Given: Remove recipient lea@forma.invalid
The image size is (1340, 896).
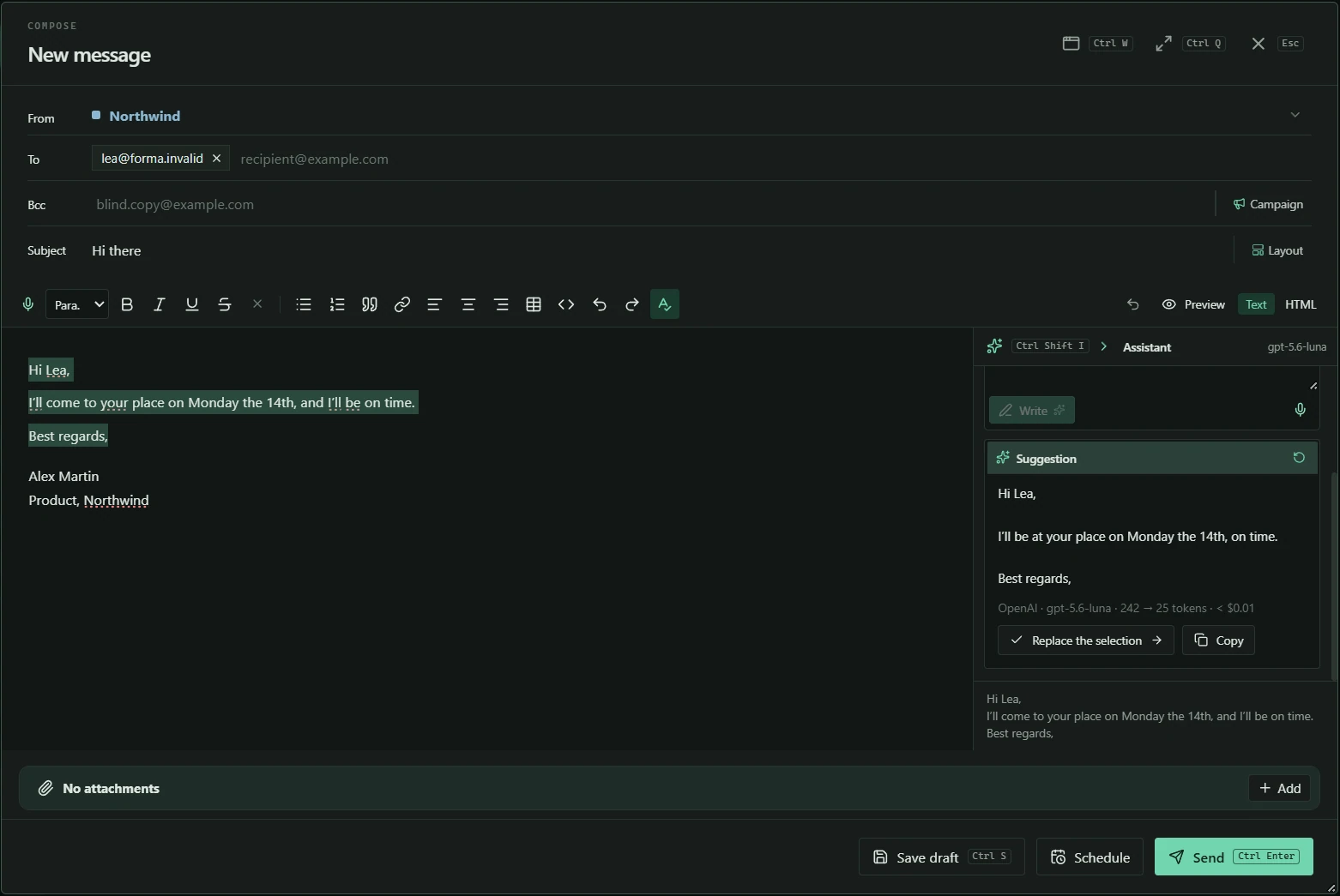Looking at the screenshot, I should click(x=217, y=159).
